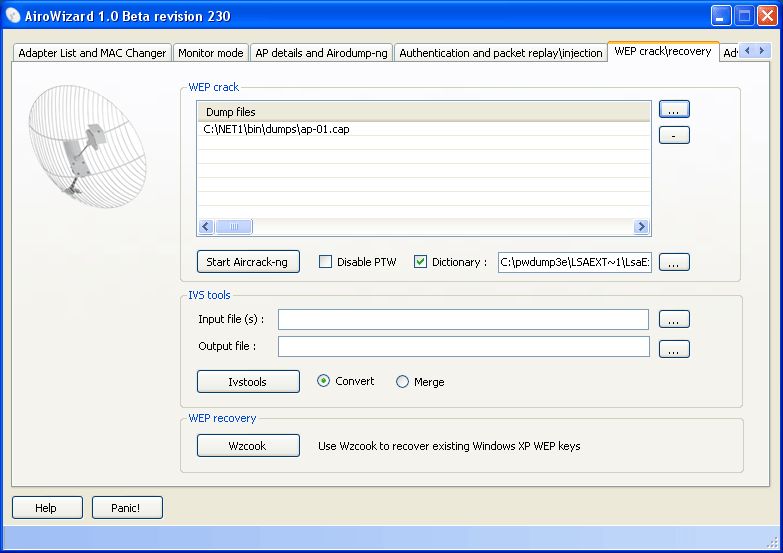Viewport: 783px width, 553px height.
Task: Launch Wzcook to recover WEP keys
Action: coord(248,446)
